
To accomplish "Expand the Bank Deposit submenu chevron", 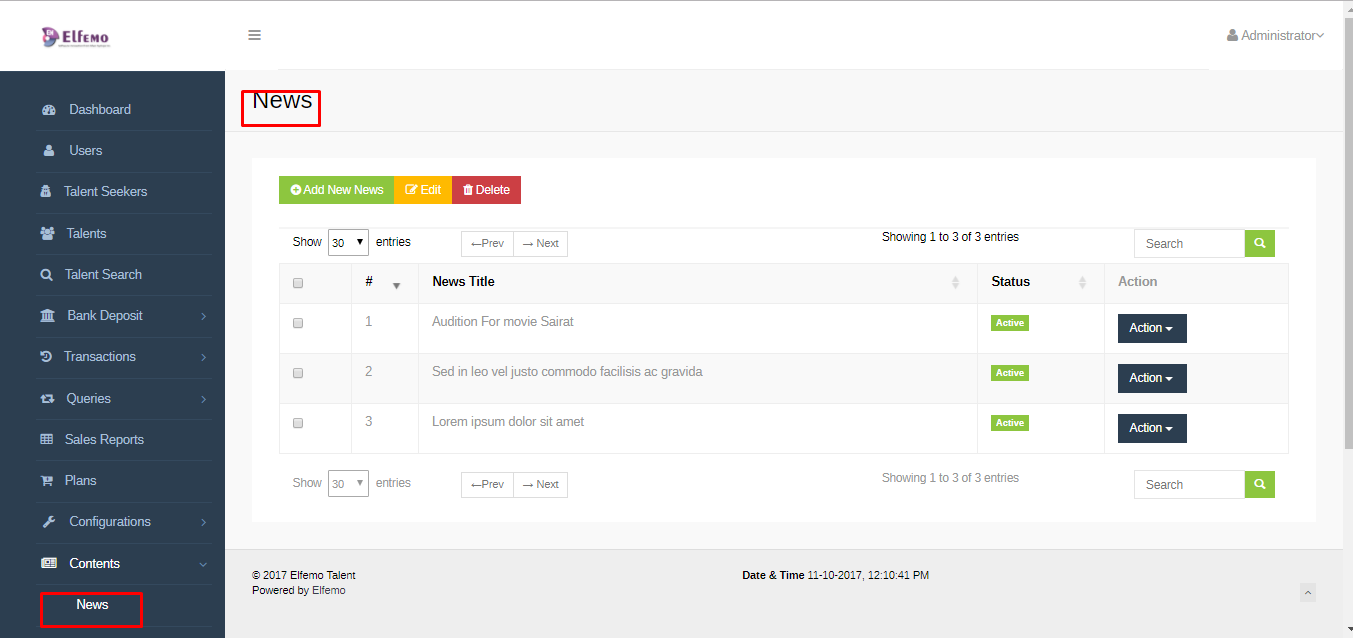I will tap(204, 316).
